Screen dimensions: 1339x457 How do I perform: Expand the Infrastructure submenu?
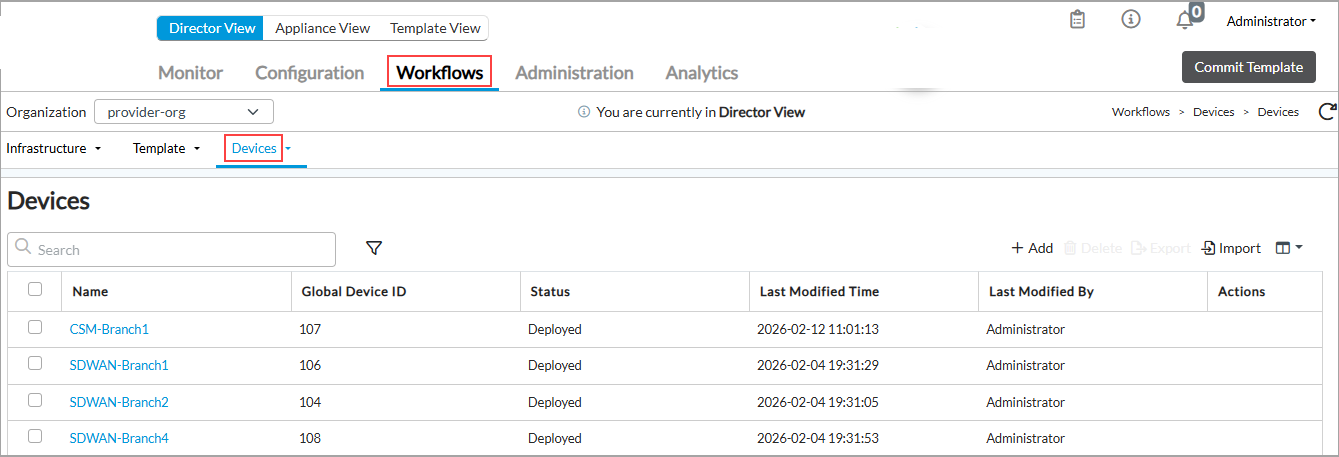(x=54, y=148)
